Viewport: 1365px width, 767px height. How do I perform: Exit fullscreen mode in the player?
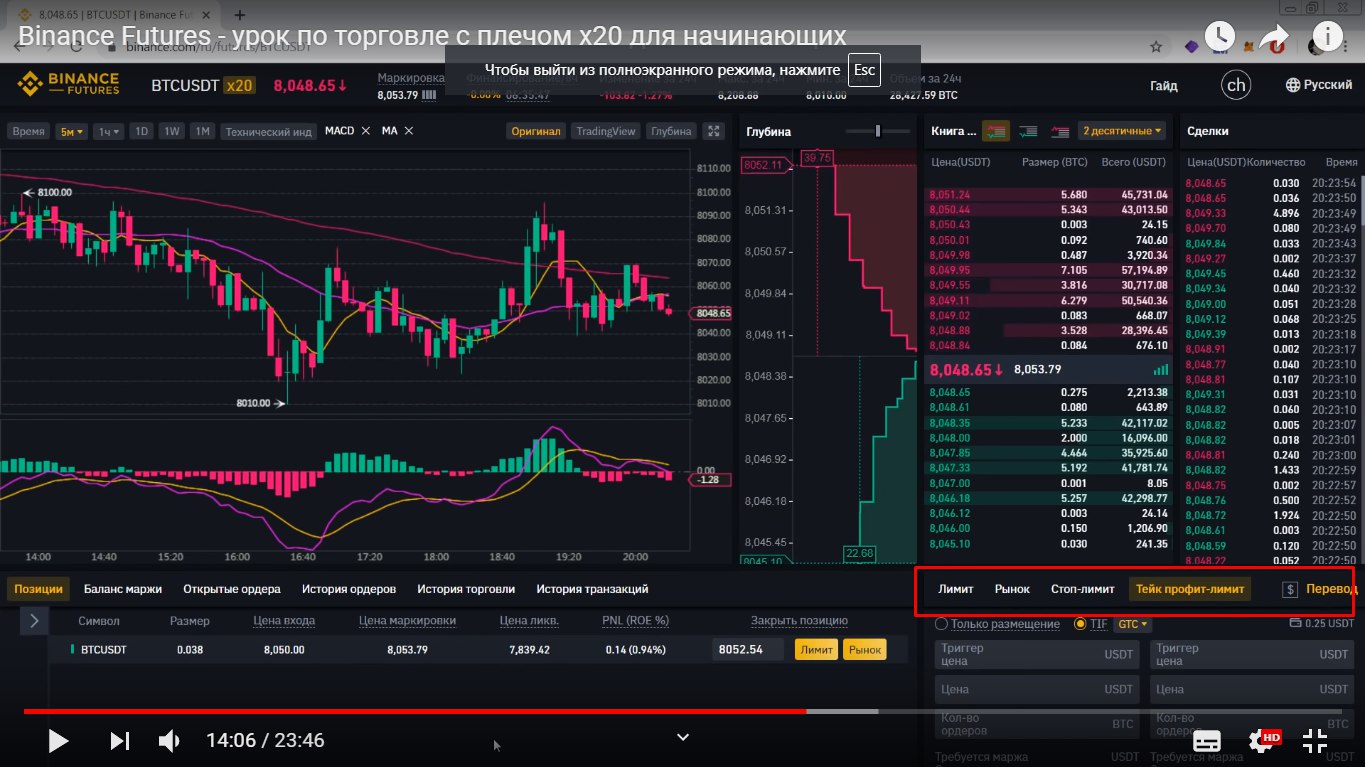[x=1315, y=741]
